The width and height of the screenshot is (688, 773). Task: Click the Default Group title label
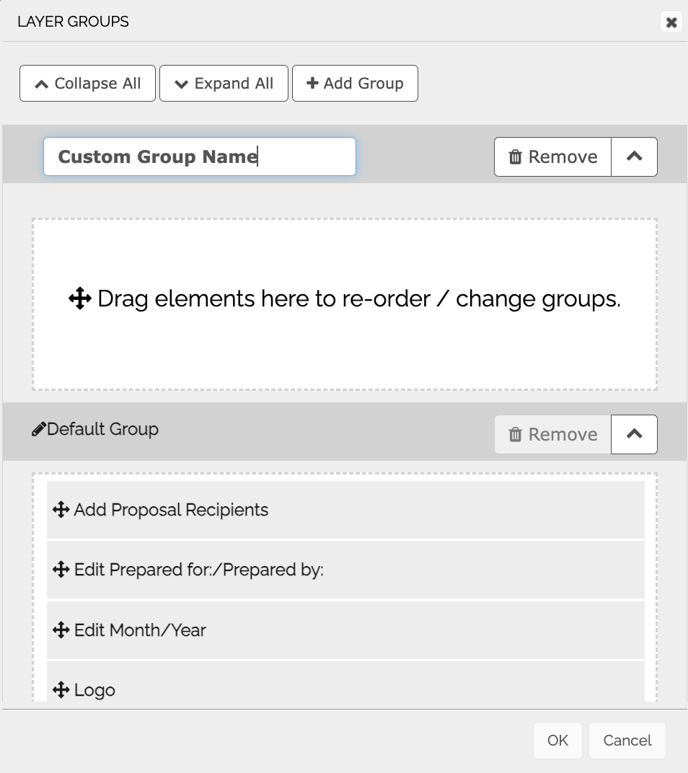click(103, 429)
